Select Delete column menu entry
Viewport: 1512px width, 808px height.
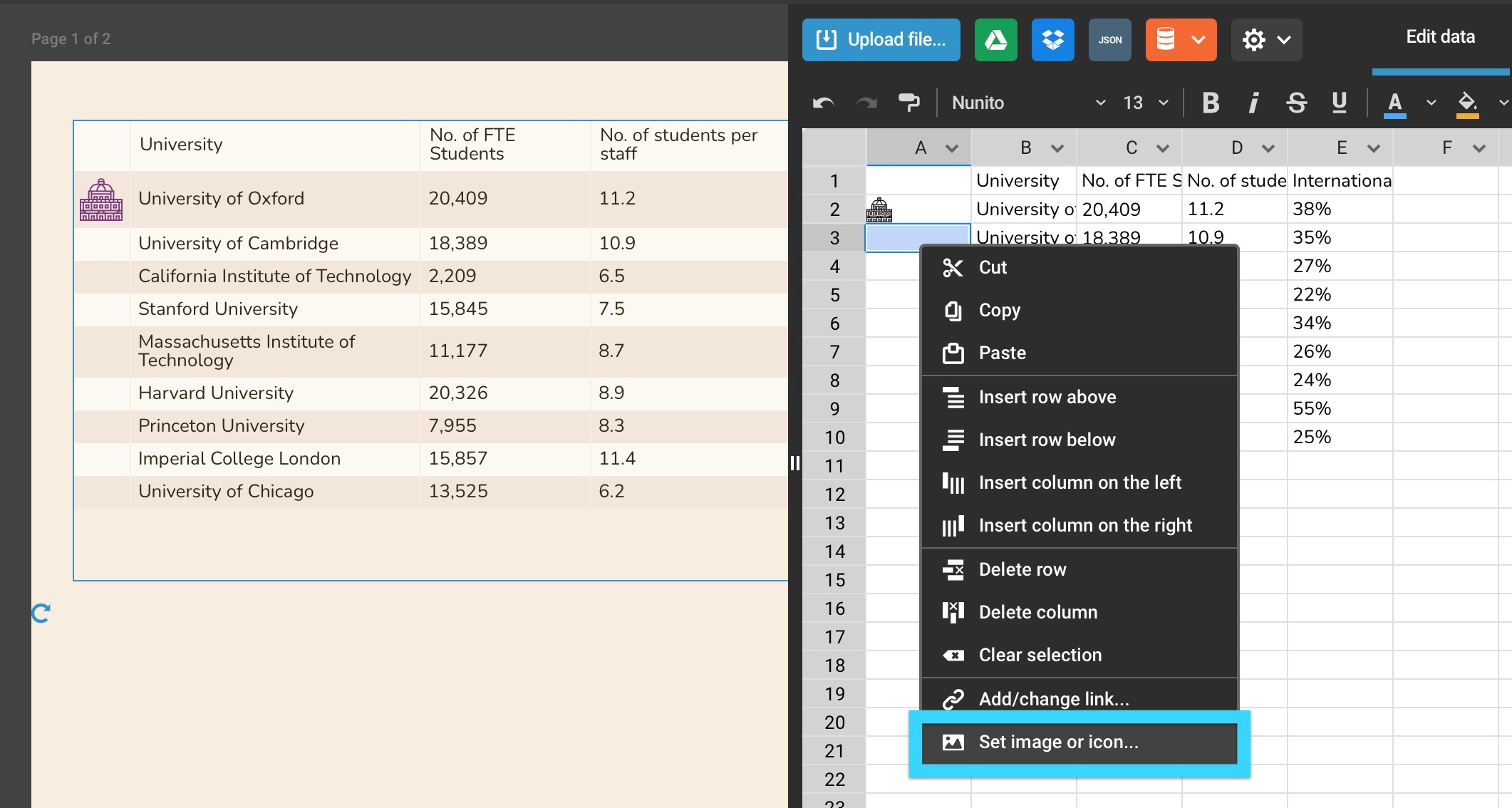[x=1079, y=612]
